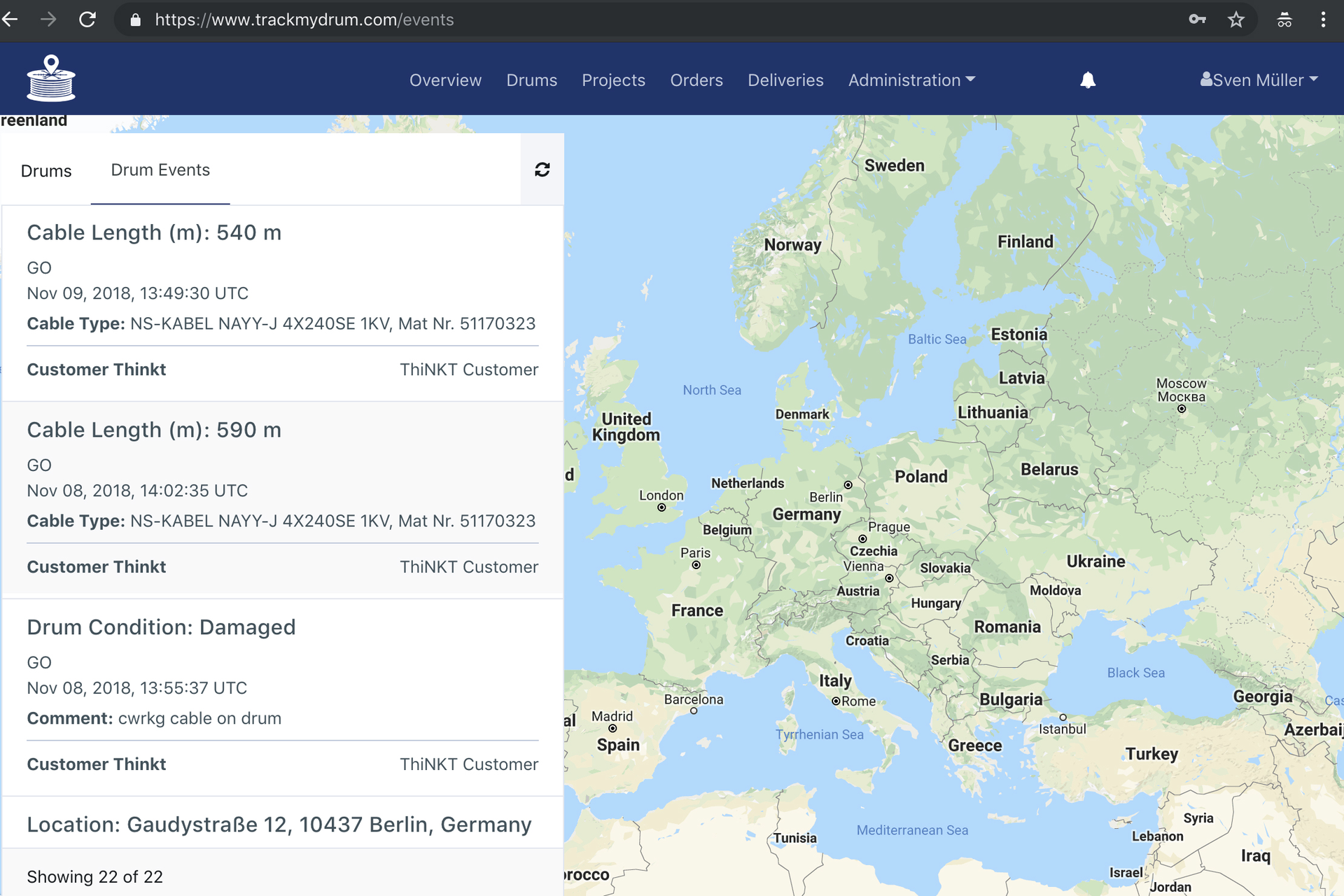Viewport: 1344px width, 896px height.
Task: Click the refresh events icon
Action: click(x=542, y=169)
